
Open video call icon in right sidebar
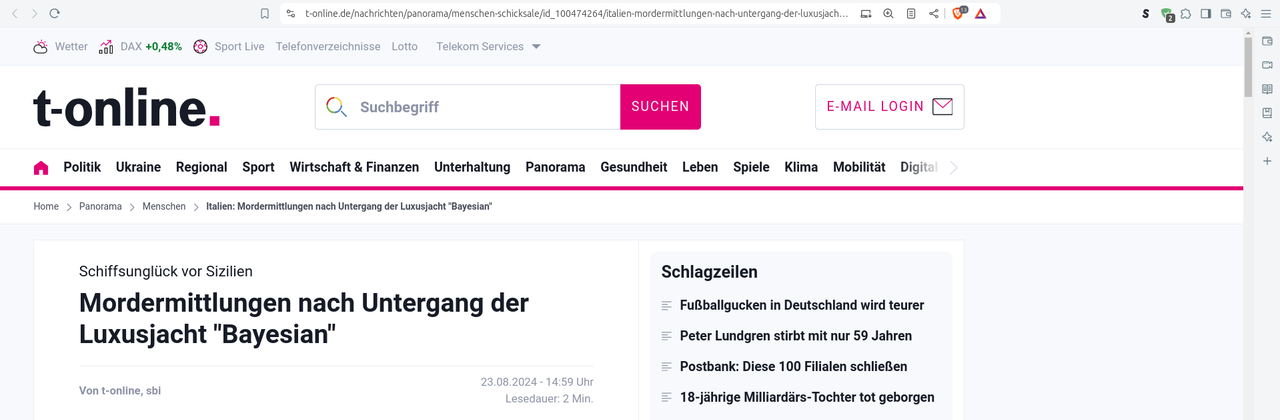[x=1267, y=65]
